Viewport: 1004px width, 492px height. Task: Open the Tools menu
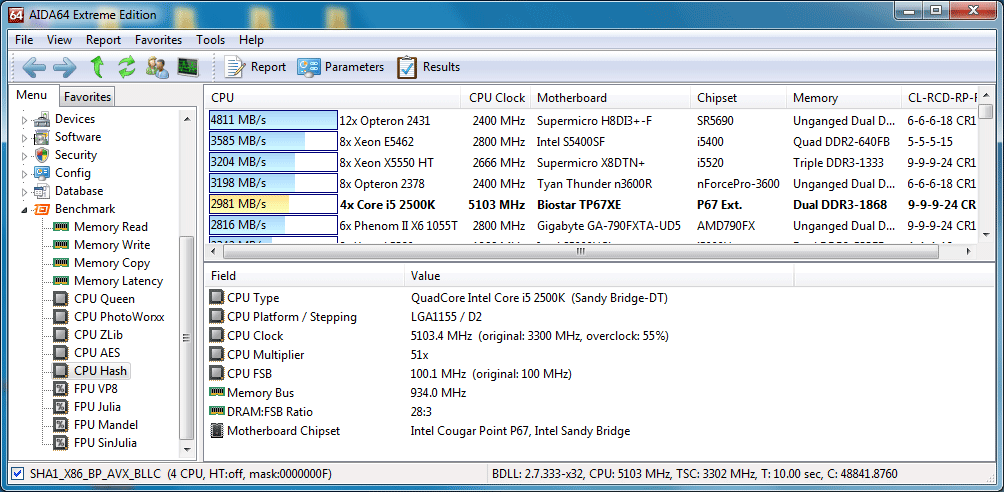[211, 40]
